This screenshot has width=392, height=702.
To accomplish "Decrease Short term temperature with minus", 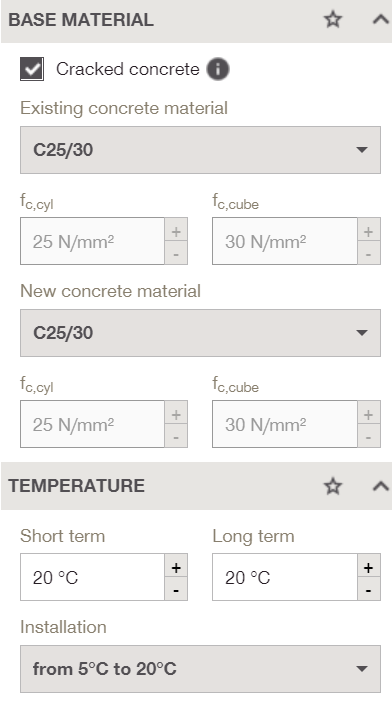I will coord(176,590).
